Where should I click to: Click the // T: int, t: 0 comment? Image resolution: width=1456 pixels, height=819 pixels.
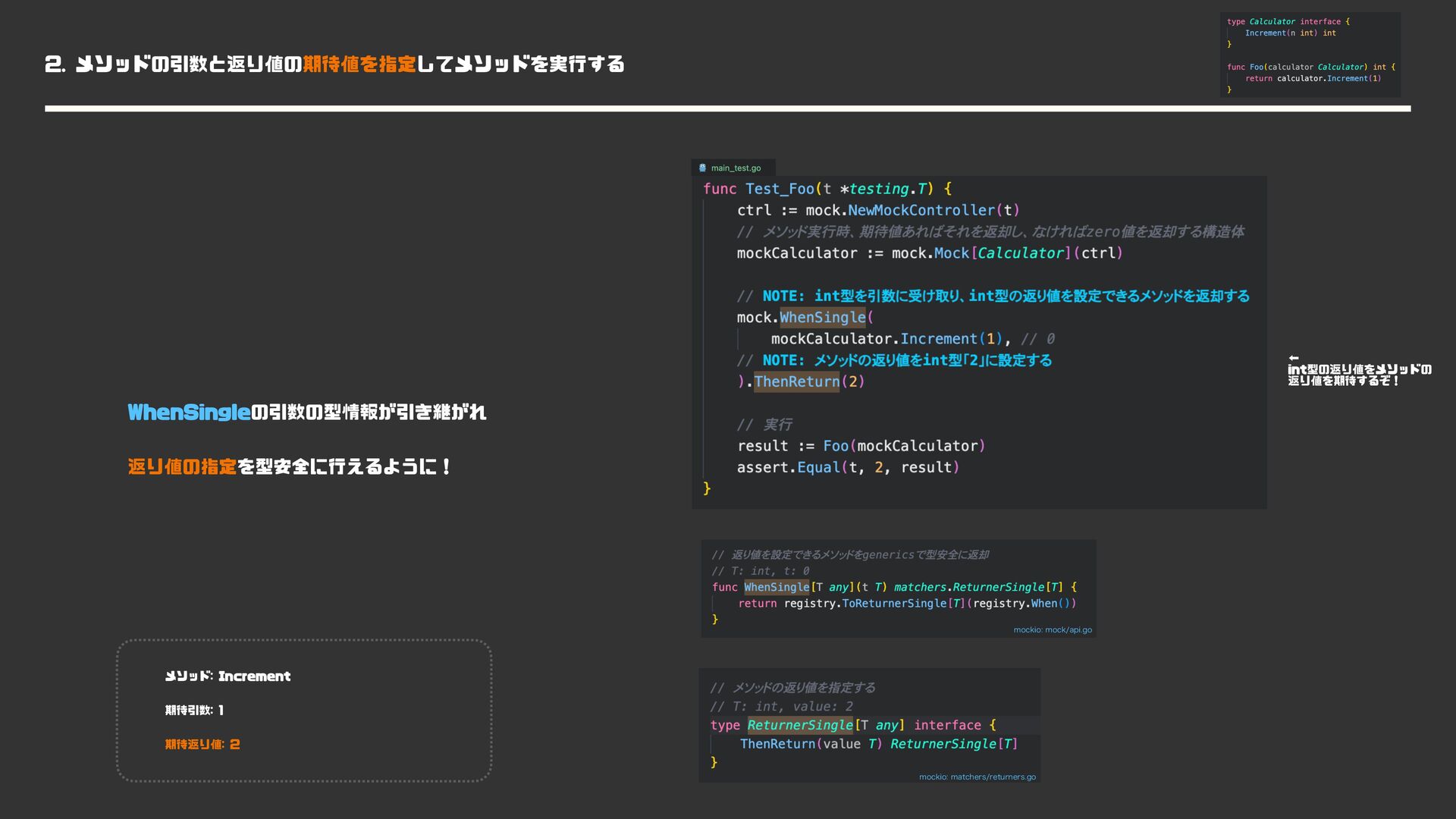(760, 571)
